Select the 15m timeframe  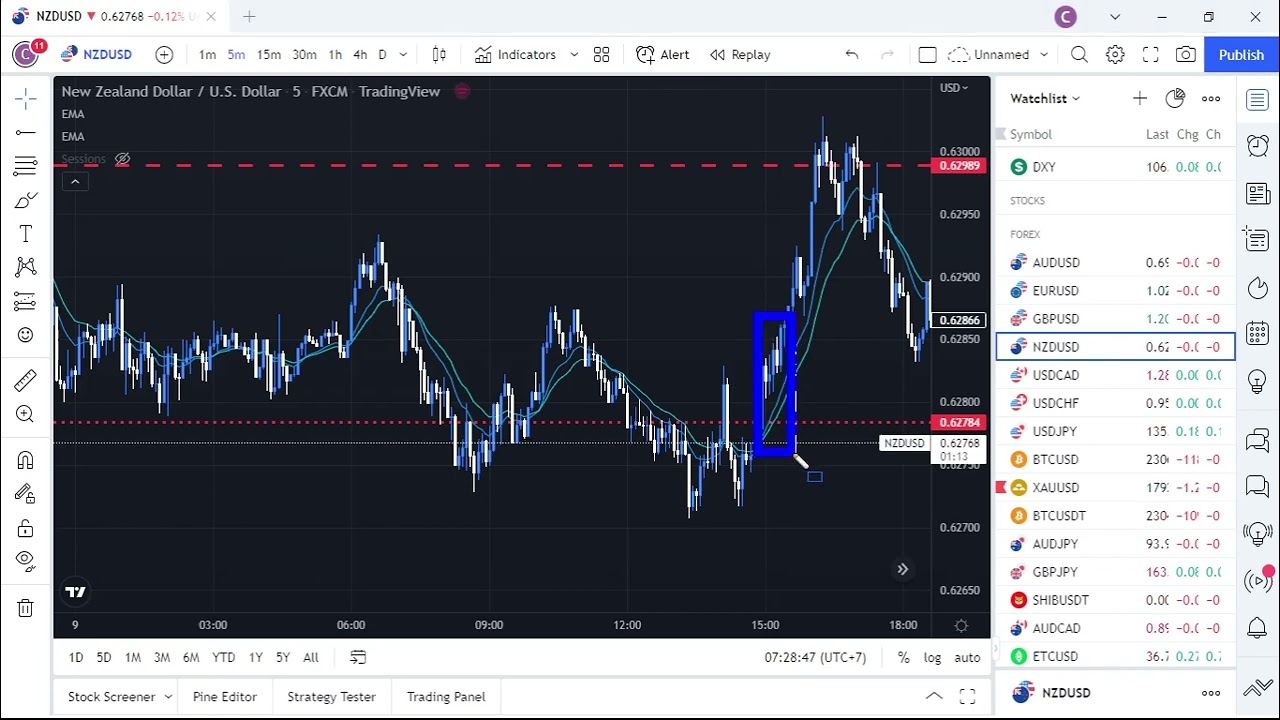[x=268, y=55]
